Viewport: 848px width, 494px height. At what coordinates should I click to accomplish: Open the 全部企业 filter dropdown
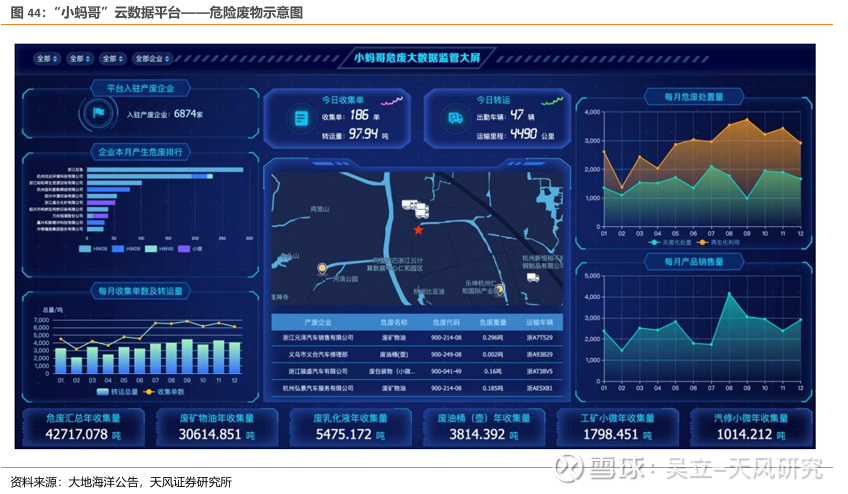coord(152,58)
